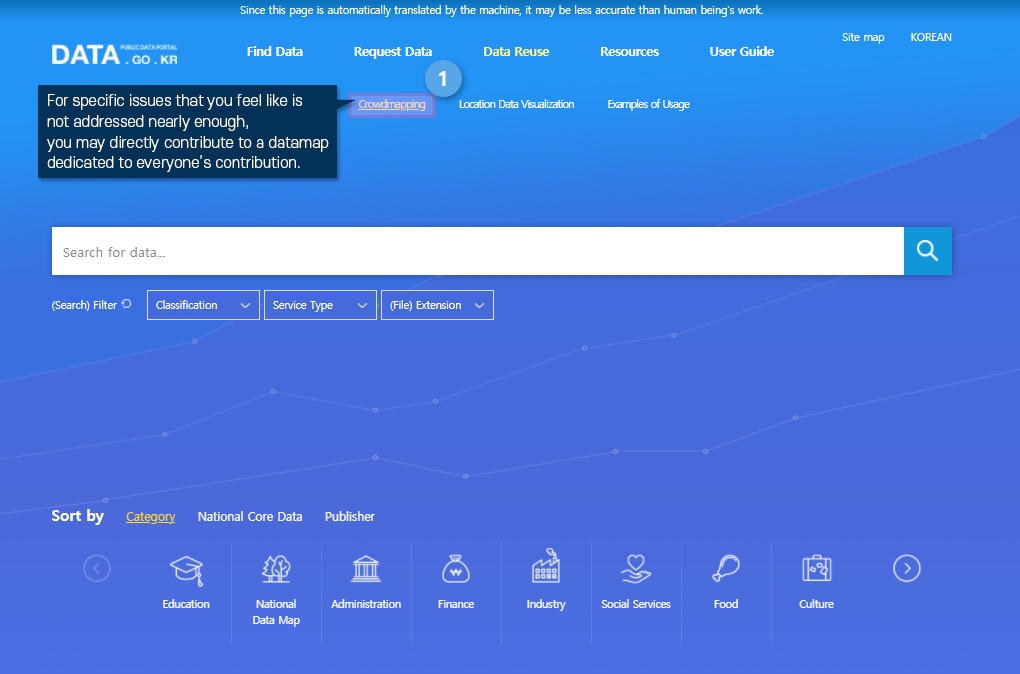
Task: Pick the Food category icon
Action: (726, 570)
